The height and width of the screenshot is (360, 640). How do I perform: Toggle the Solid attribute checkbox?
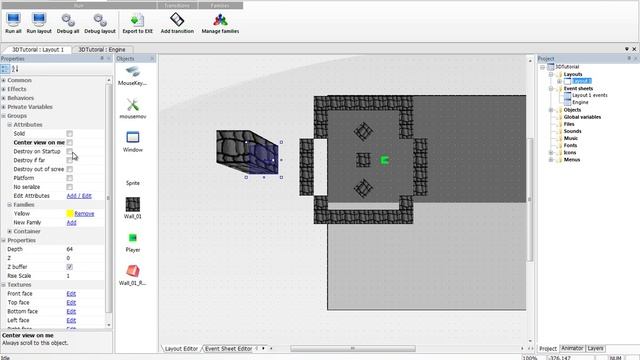click(x=69, y=134)
